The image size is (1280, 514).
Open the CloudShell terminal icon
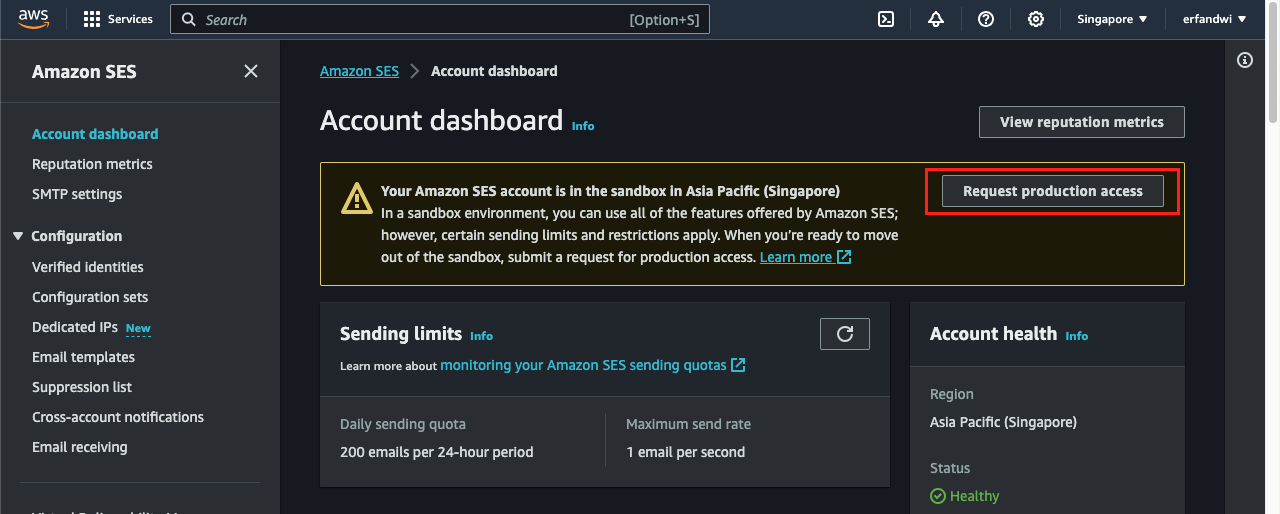coord(885,19)
